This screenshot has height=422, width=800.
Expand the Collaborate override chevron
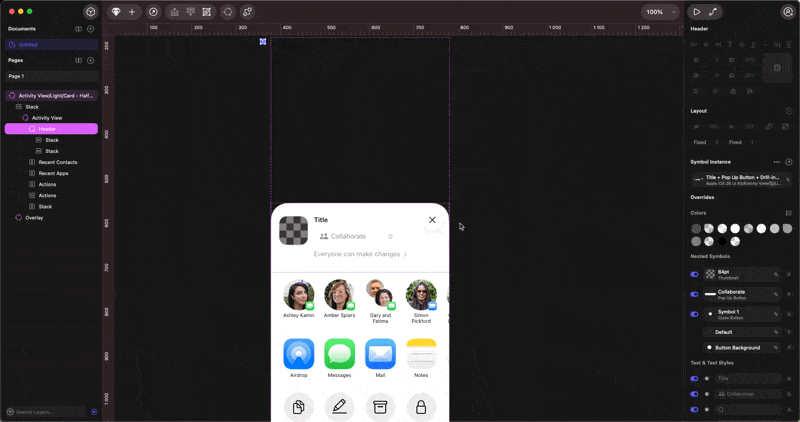[x=789, y=294]
